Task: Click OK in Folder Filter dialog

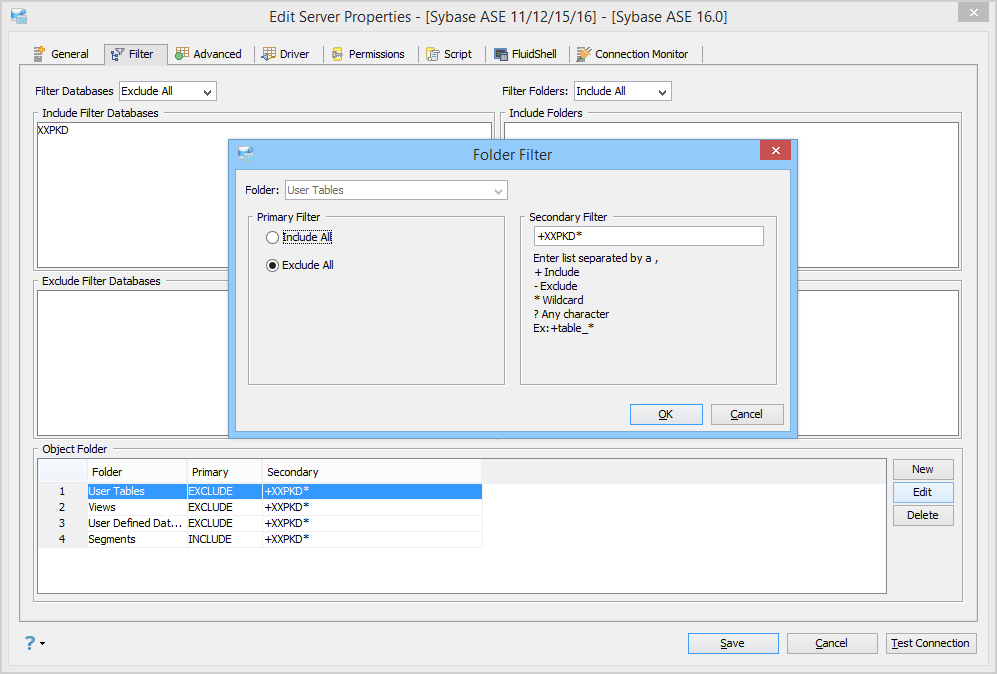Action: point(666,414)
